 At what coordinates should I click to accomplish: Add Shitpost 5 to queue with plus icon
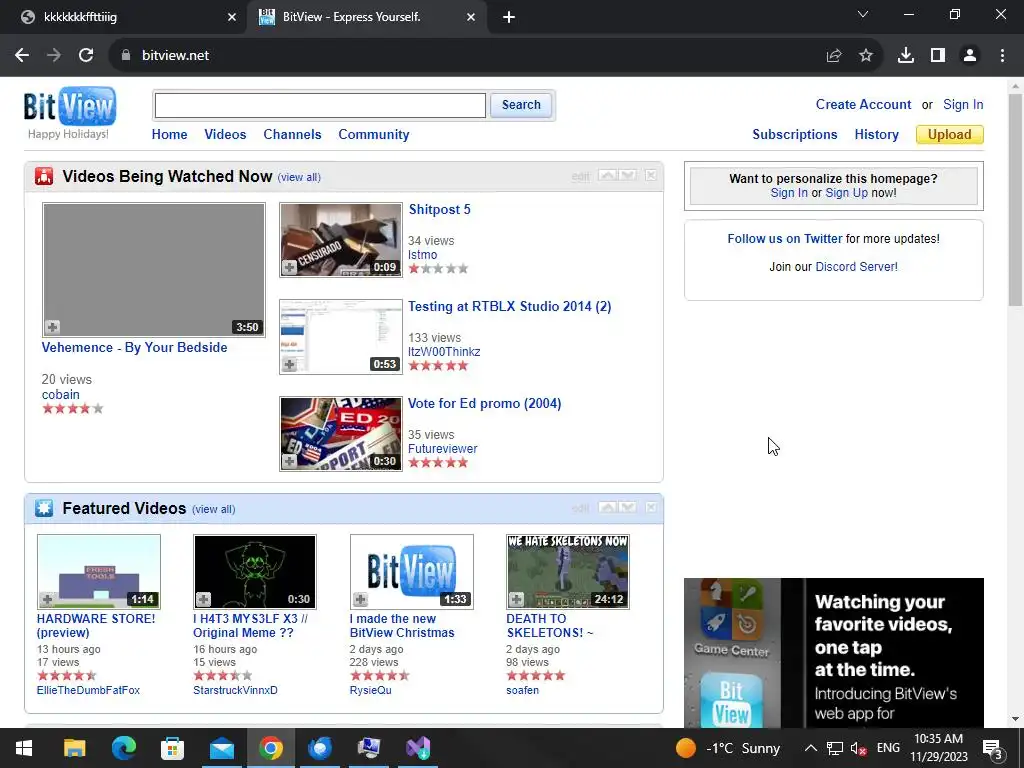289,267
